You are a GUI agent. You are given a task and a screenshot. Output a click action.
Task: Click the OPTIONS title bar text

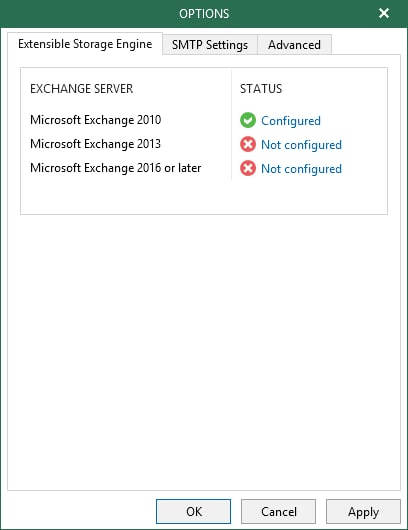(204, 14)
